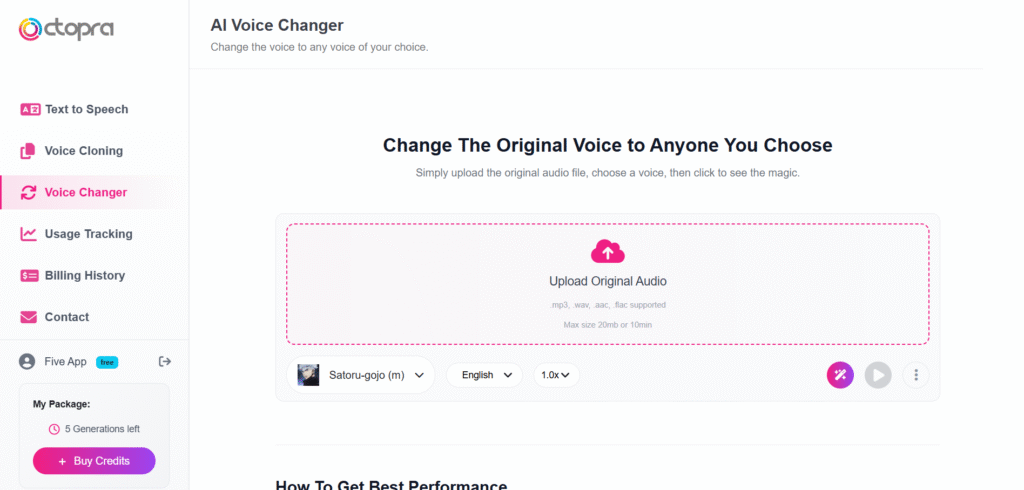Open the three-dot more options menu

916,375
